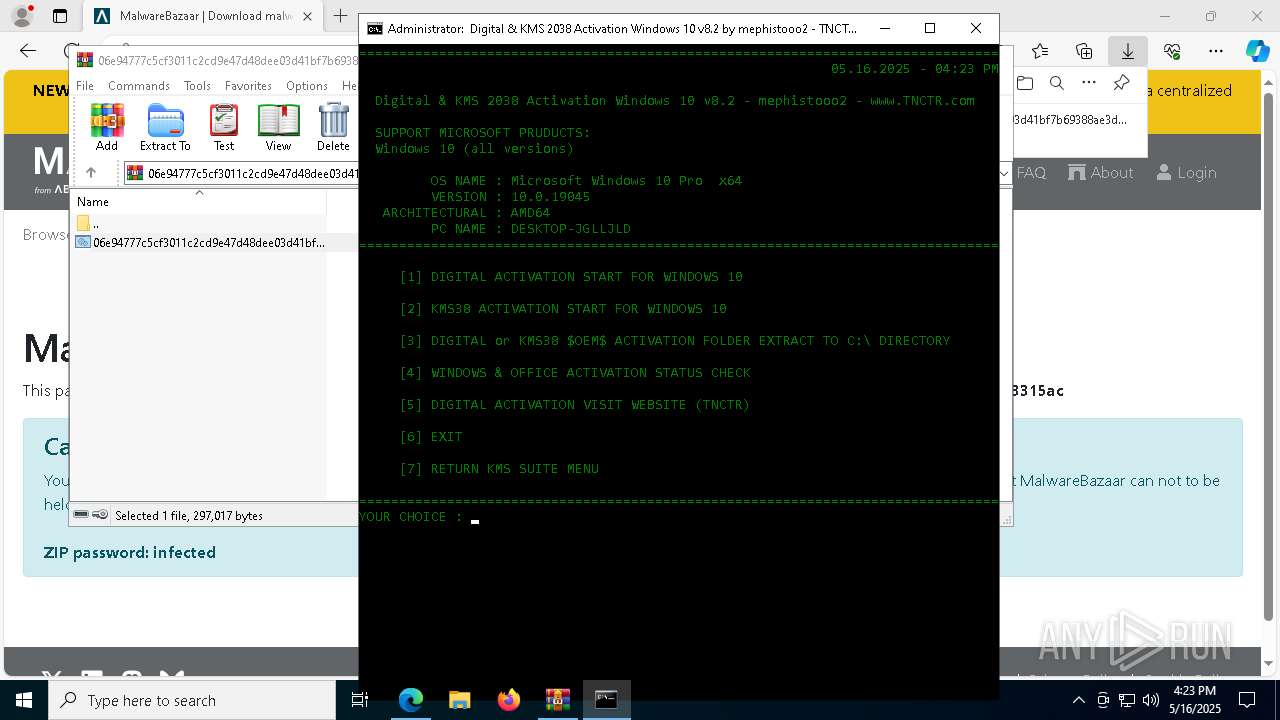Run the WinRAR Test archive tool

click(224, 127)
